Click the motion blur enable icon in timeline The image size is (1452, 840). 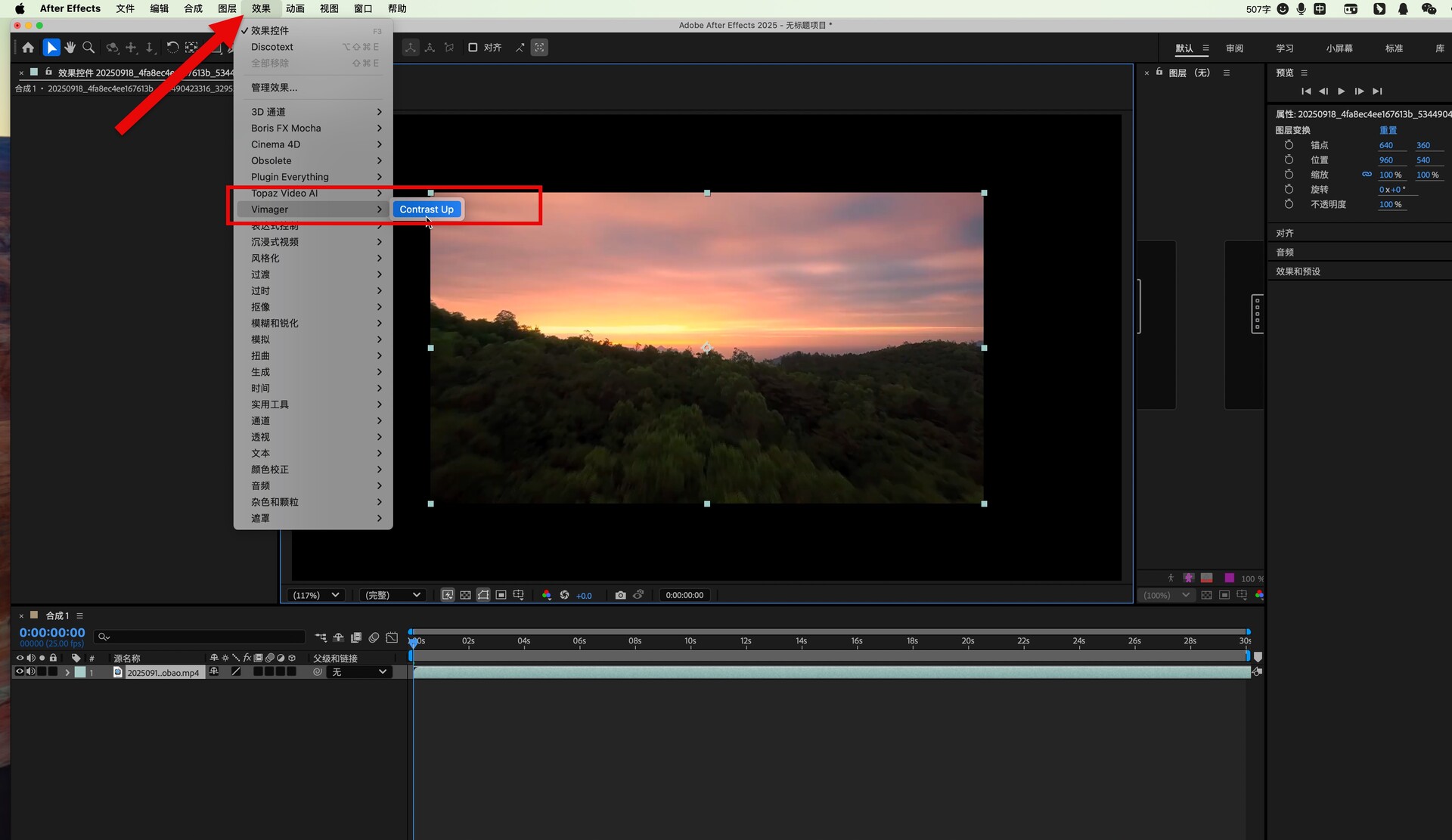pyautogui.click(x=374, y=637)
